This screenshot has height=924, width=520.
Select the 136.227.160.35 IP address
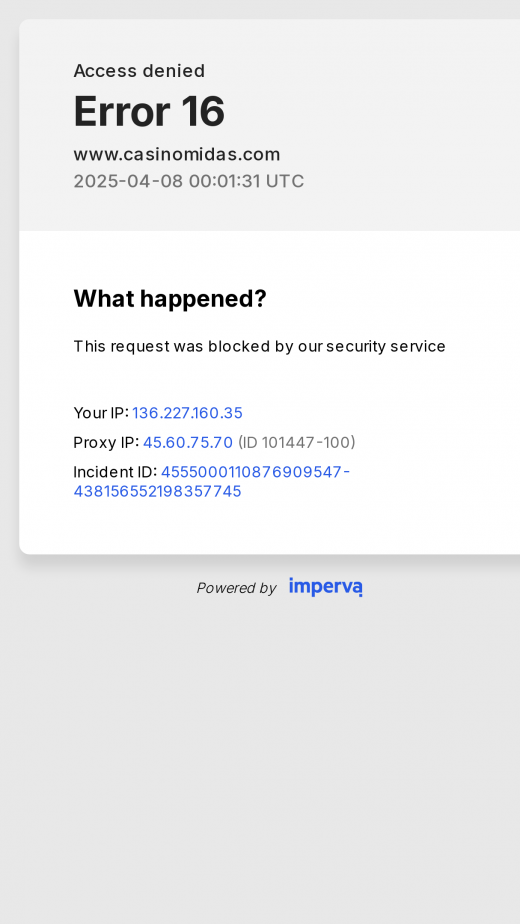tap(187, 413)
